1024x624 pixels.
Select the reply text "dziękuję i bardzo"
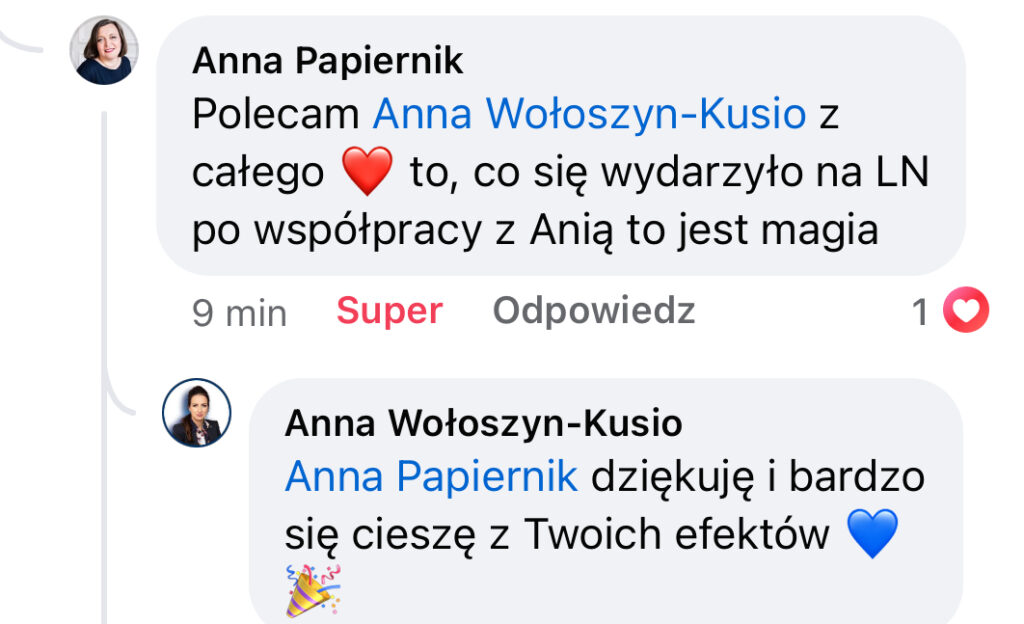point(758,478)
